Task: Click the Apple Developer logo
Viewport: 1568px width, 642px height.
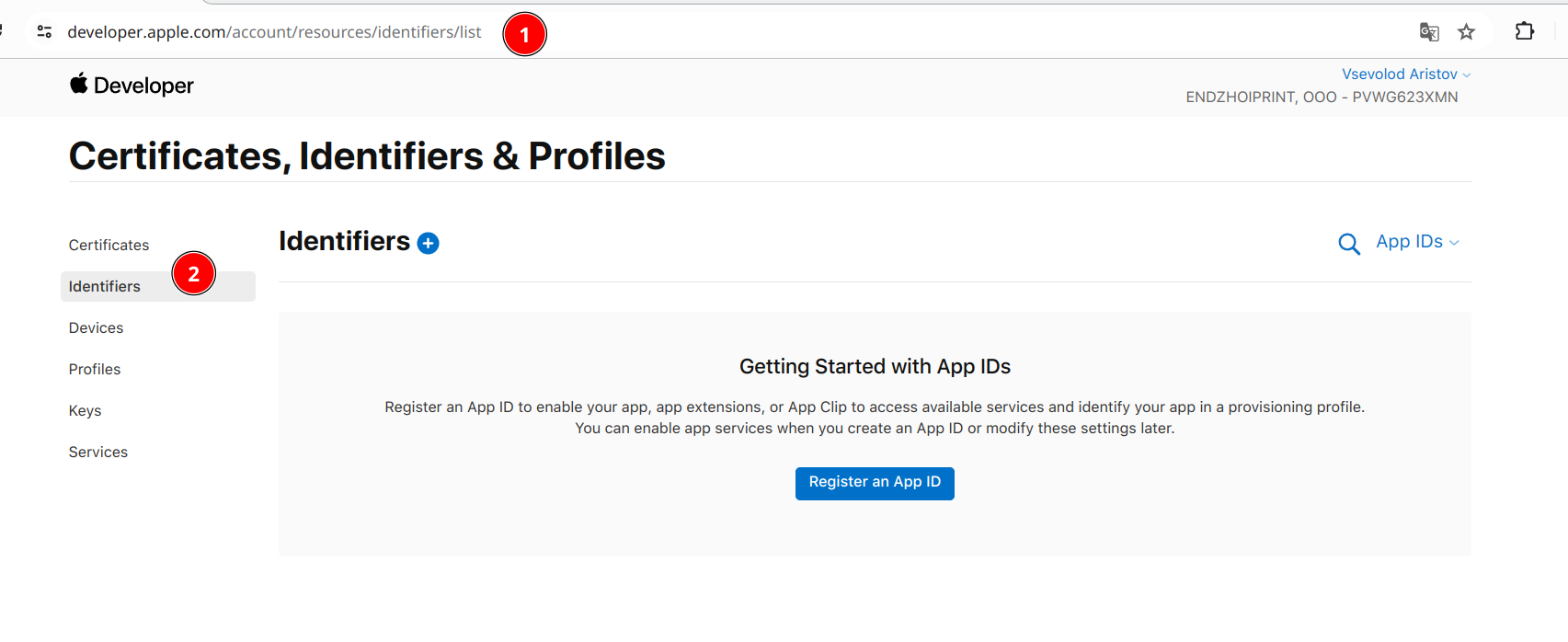Action: [x=132, y=85]
